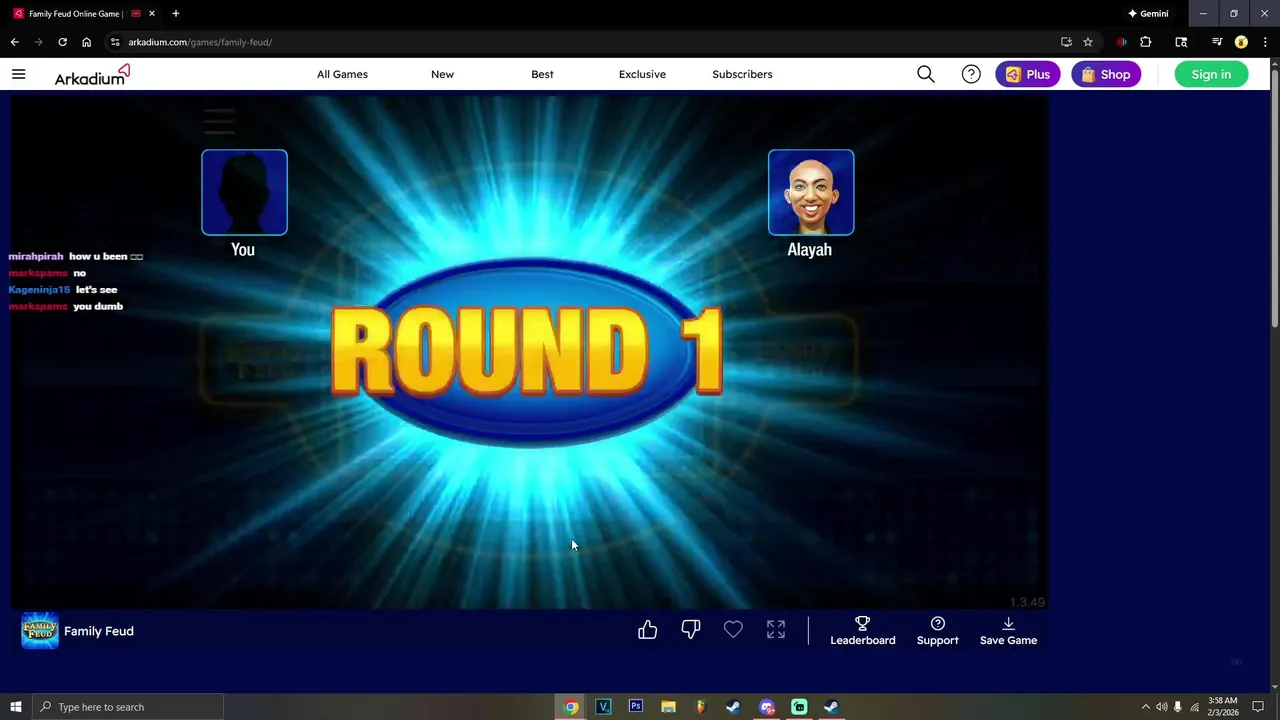The image size is (1280, 720).
Task: Click Save Game download icon
Action: coord(1008,631)
